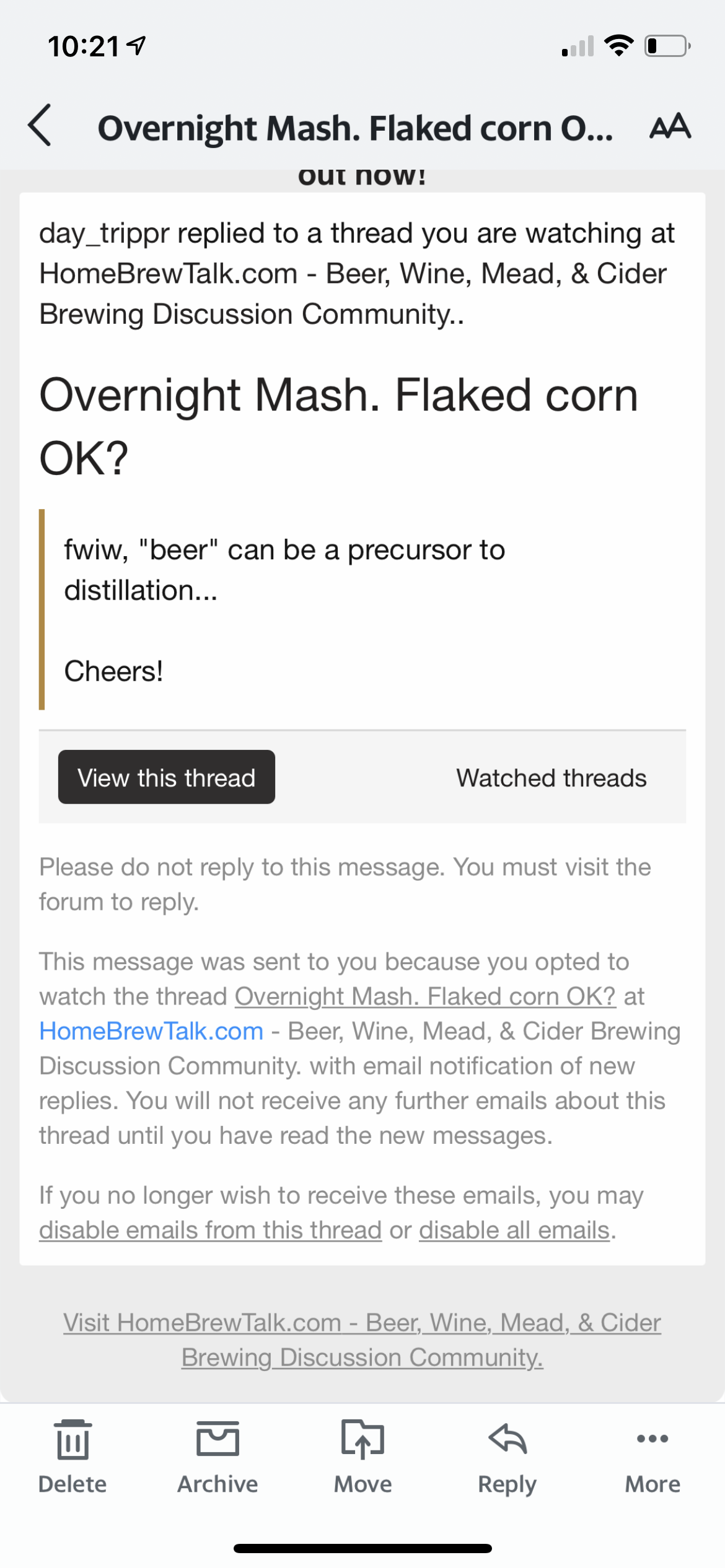
Task: Visit HomeBrewTalk.com footer link
Action: click(x=362, y=1339)
